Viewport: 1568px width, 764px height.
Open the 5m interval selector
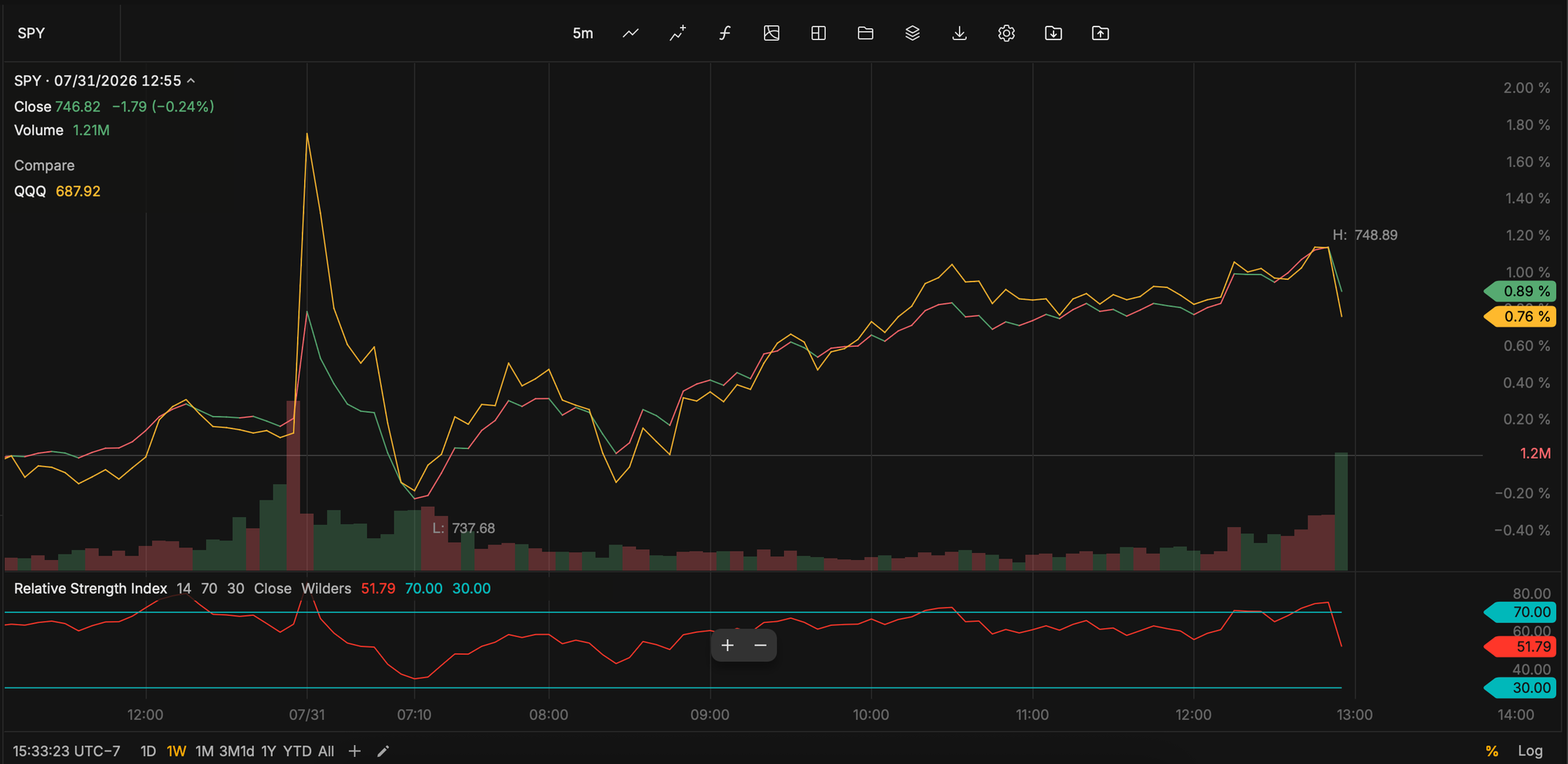pos(583,33)
